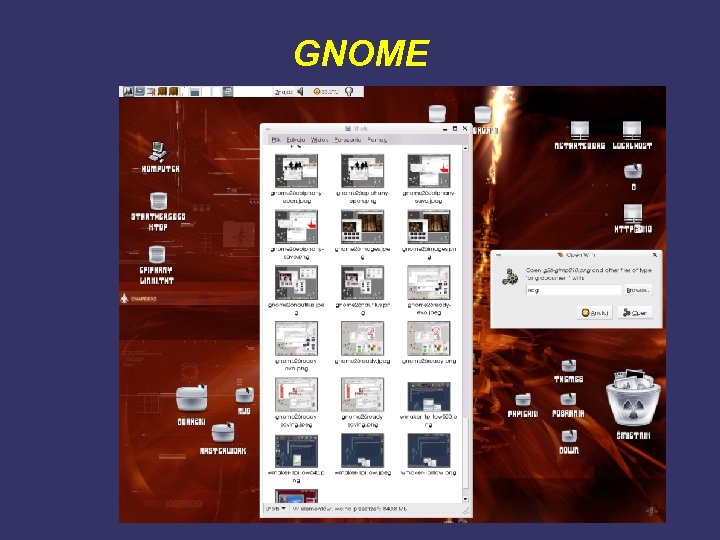
Task: Open the Pomoc menu in the file window
Action: 377,140
